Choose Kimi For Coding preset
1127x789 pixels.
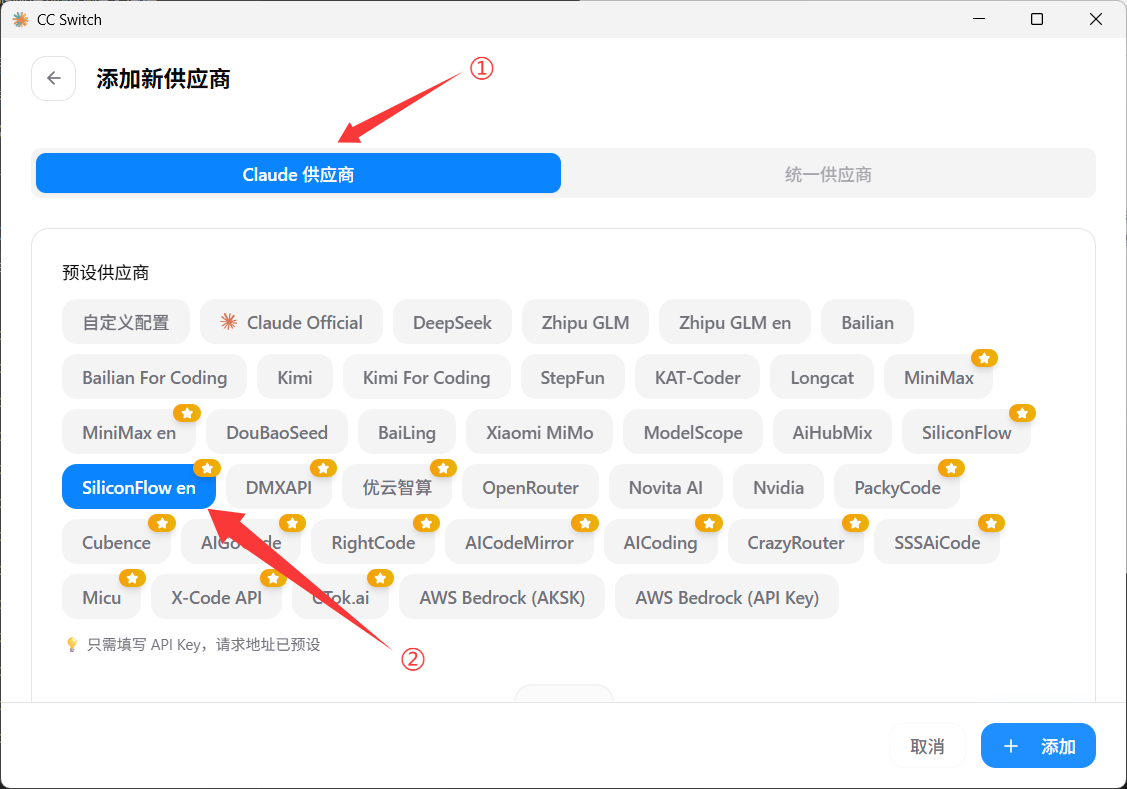click(426, 377)
